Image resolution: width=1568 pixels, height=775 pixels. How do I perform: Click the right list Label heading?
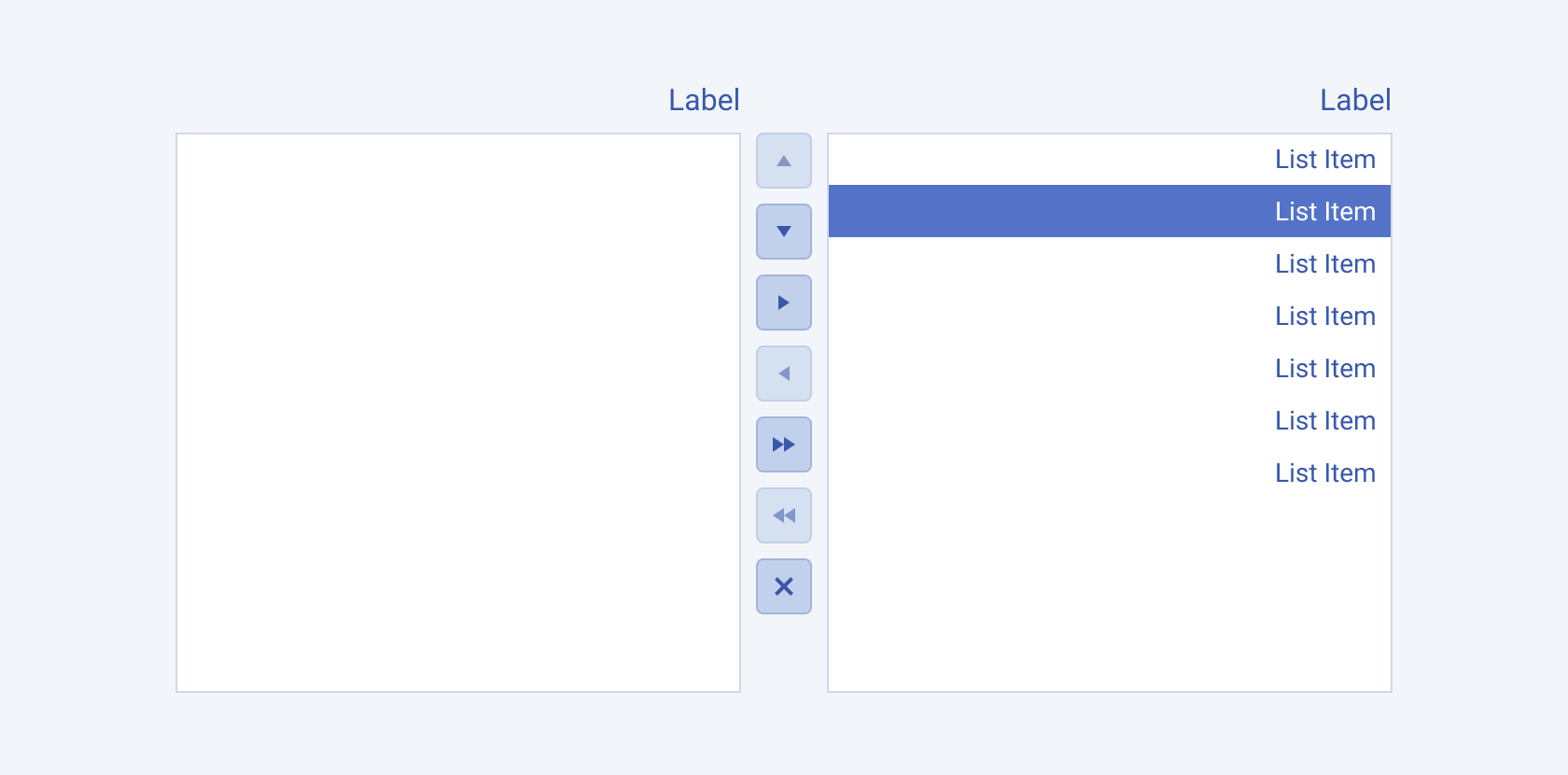point(1355,99)
